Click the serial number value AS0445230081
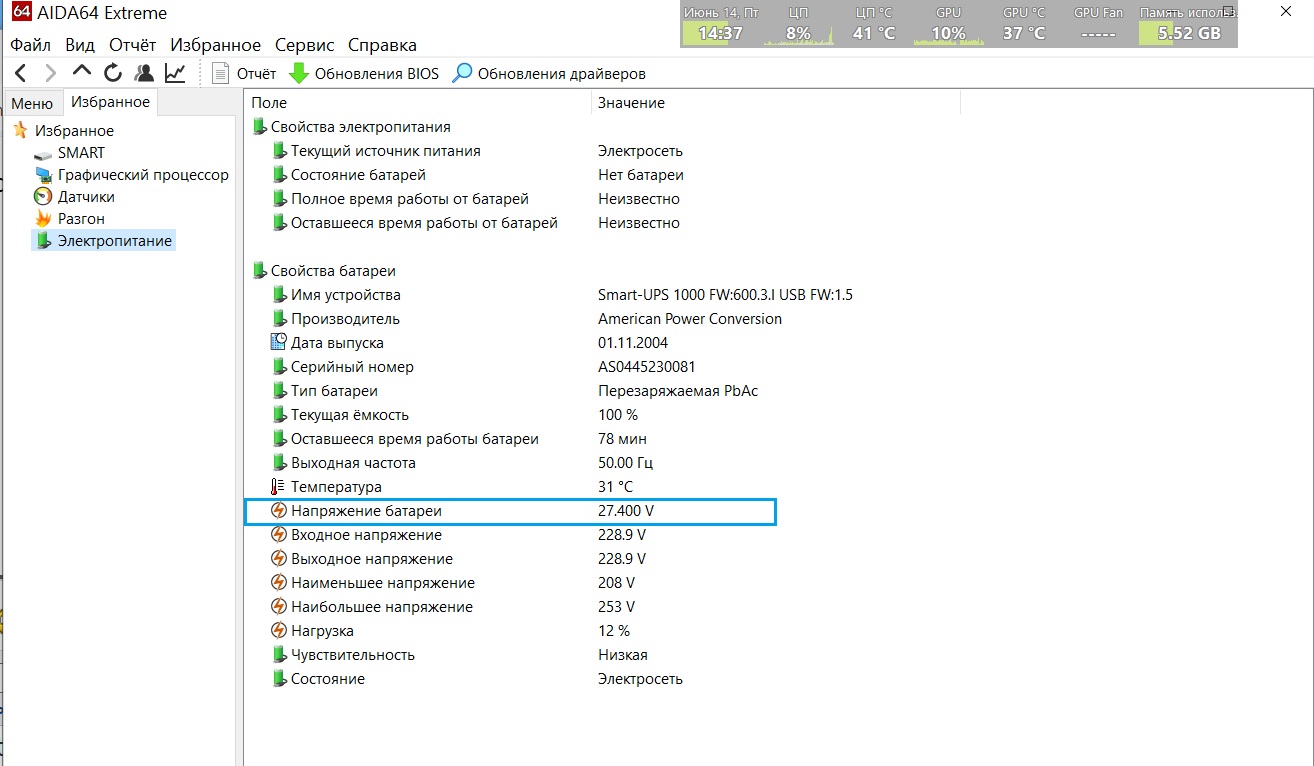Image resolution: width=1314 pixels, height=766 pixels. (x=647, y=367)
